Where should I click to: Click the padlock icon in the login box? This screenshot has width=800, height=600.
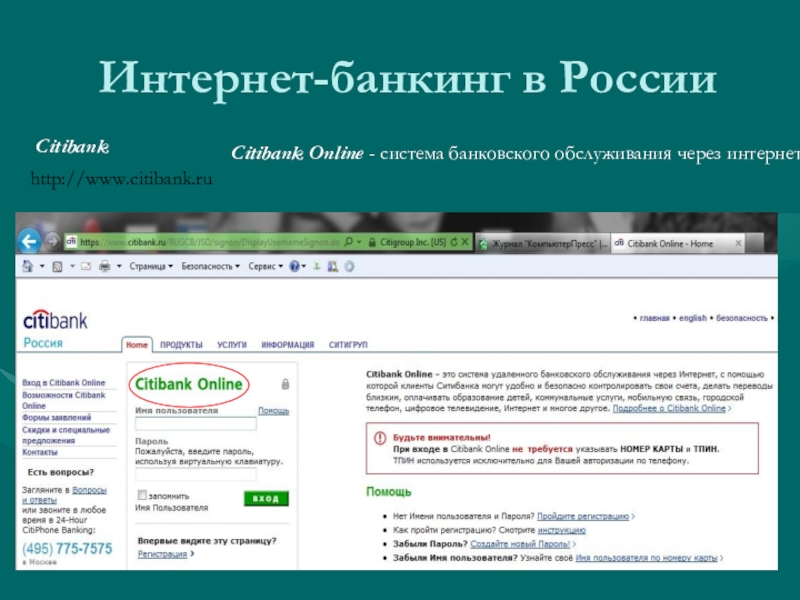(x=285, y=384)
